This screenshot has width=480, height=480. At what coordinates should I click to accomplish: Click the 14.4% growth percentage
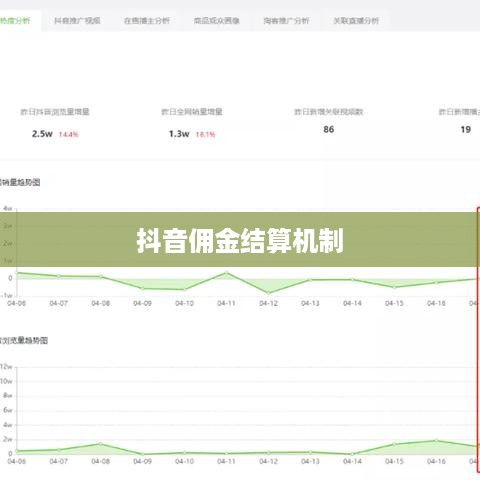[x=68, y=134]
